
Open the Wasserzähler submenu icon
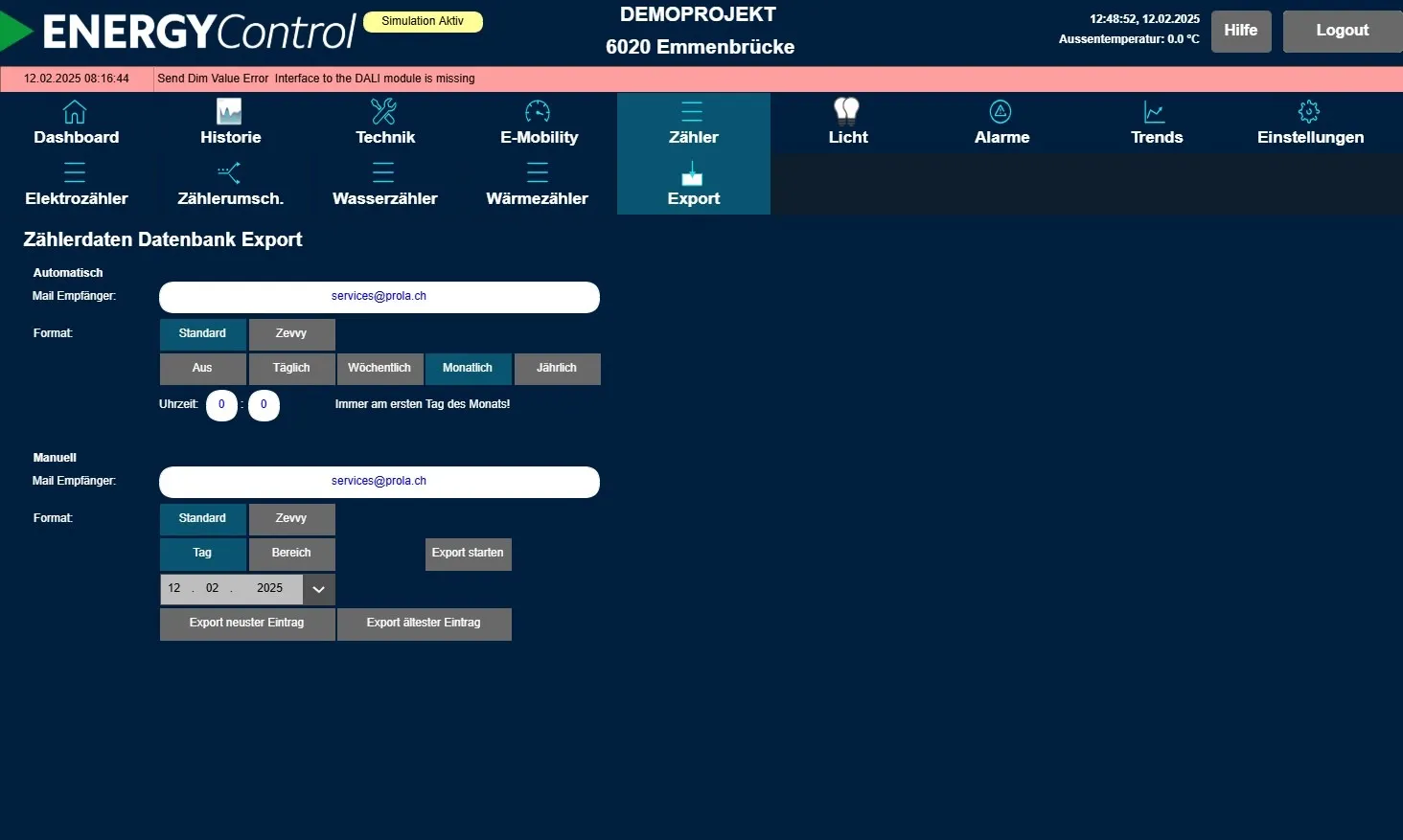point(383,172)
